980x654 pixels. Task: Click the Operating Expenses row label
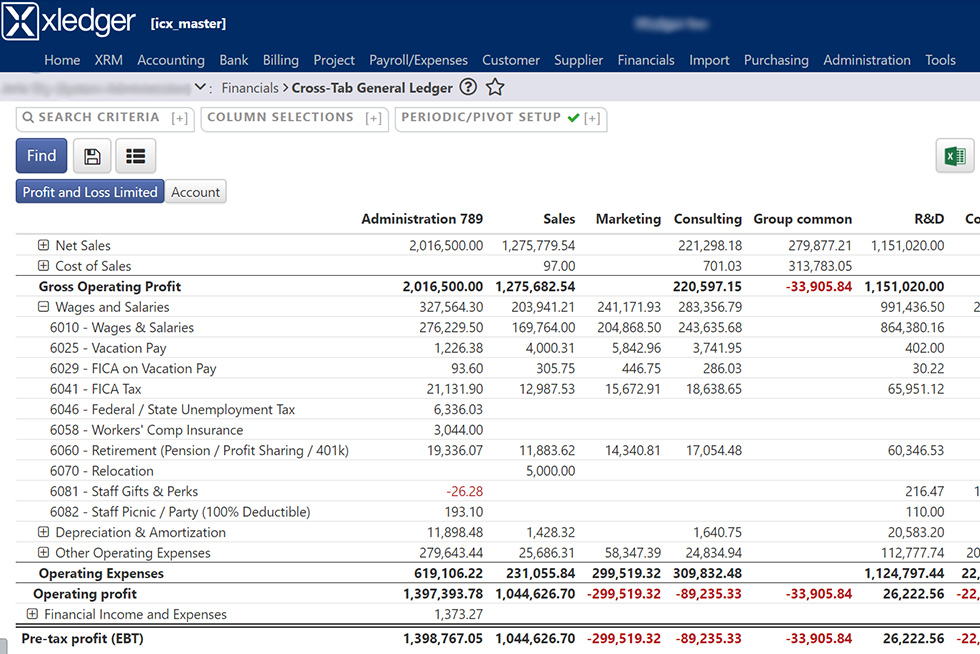101,573
